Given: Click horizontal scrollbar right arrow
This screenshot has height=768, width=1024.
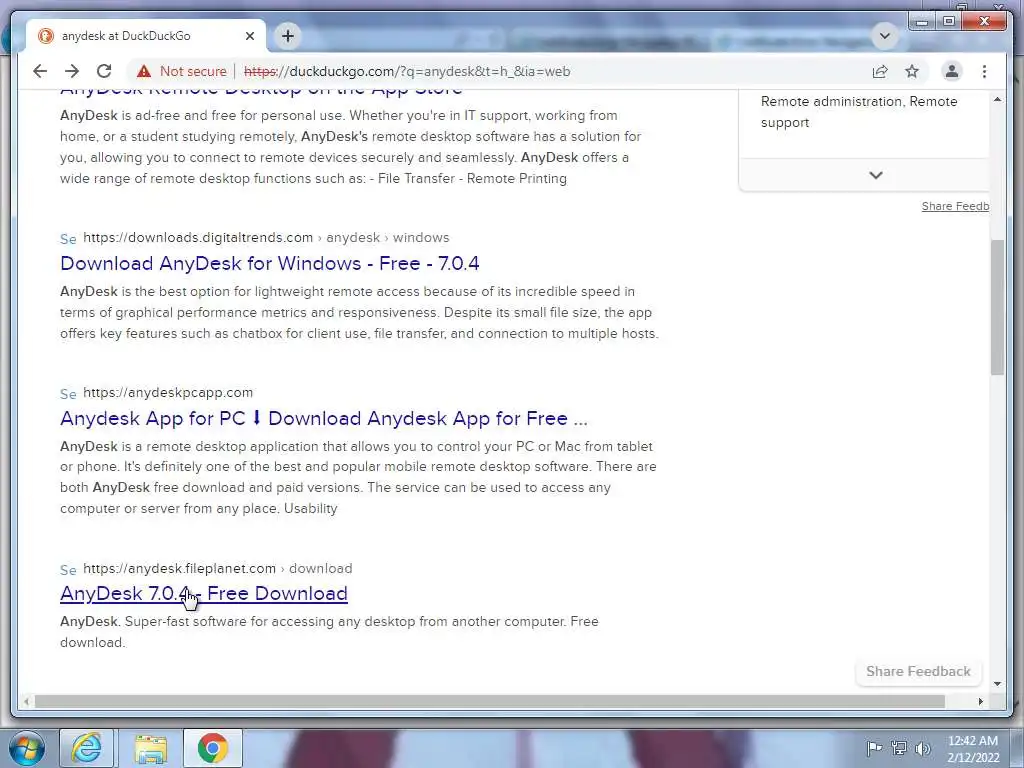Looking at the screenshot, I should [980, 701].
